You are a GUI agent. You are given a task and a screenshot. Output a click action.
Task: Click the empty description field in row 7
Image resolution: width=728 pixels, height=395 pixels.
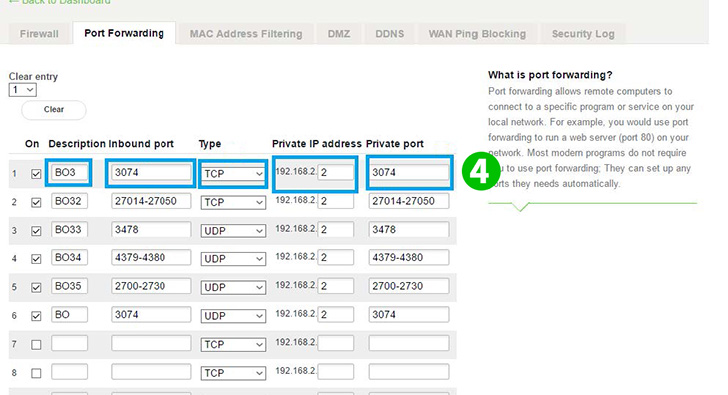(x=69, y=343)
